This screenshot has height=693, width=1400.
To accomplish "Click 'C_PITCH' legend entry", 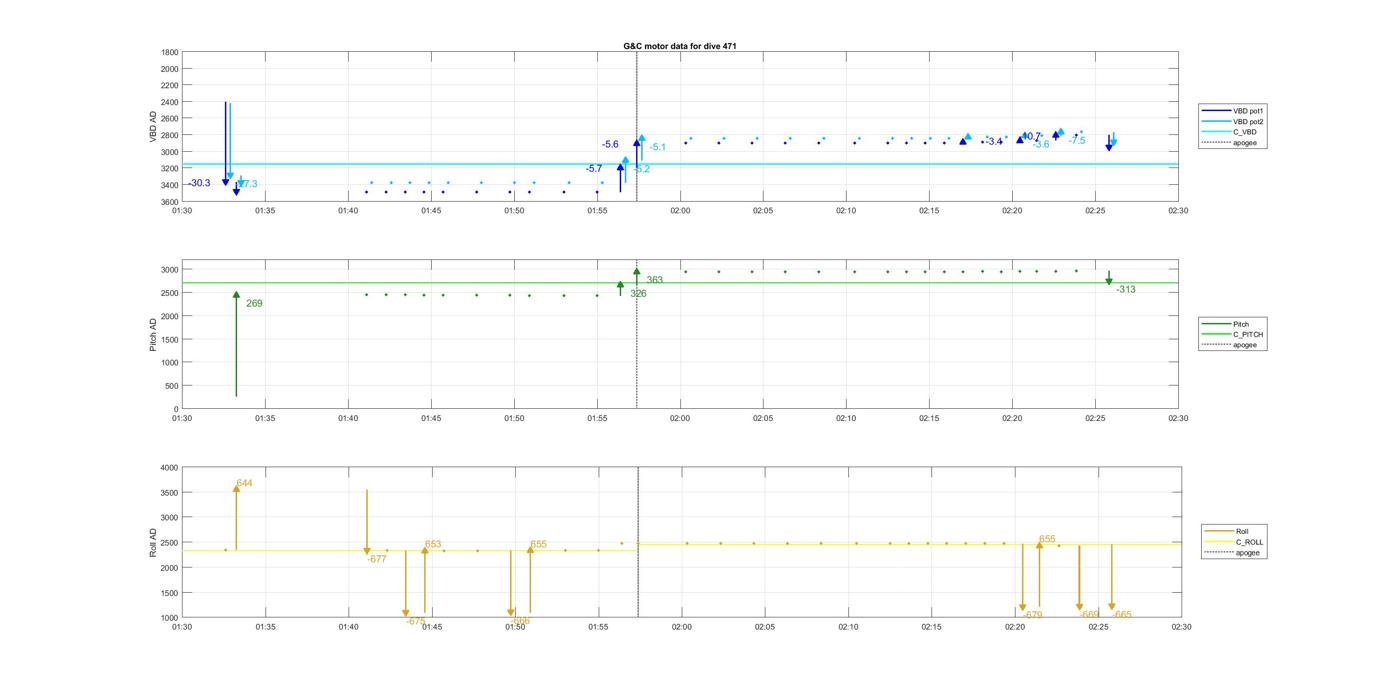I will [1248, 335].
